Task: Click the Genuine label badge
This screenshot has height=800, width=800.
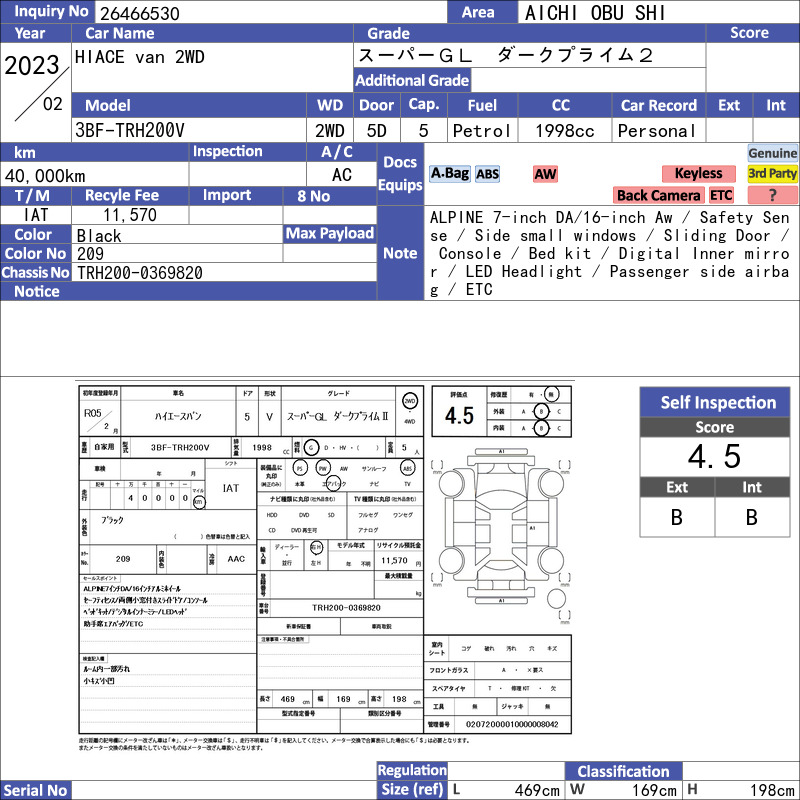Action: (x=772, y=153)
